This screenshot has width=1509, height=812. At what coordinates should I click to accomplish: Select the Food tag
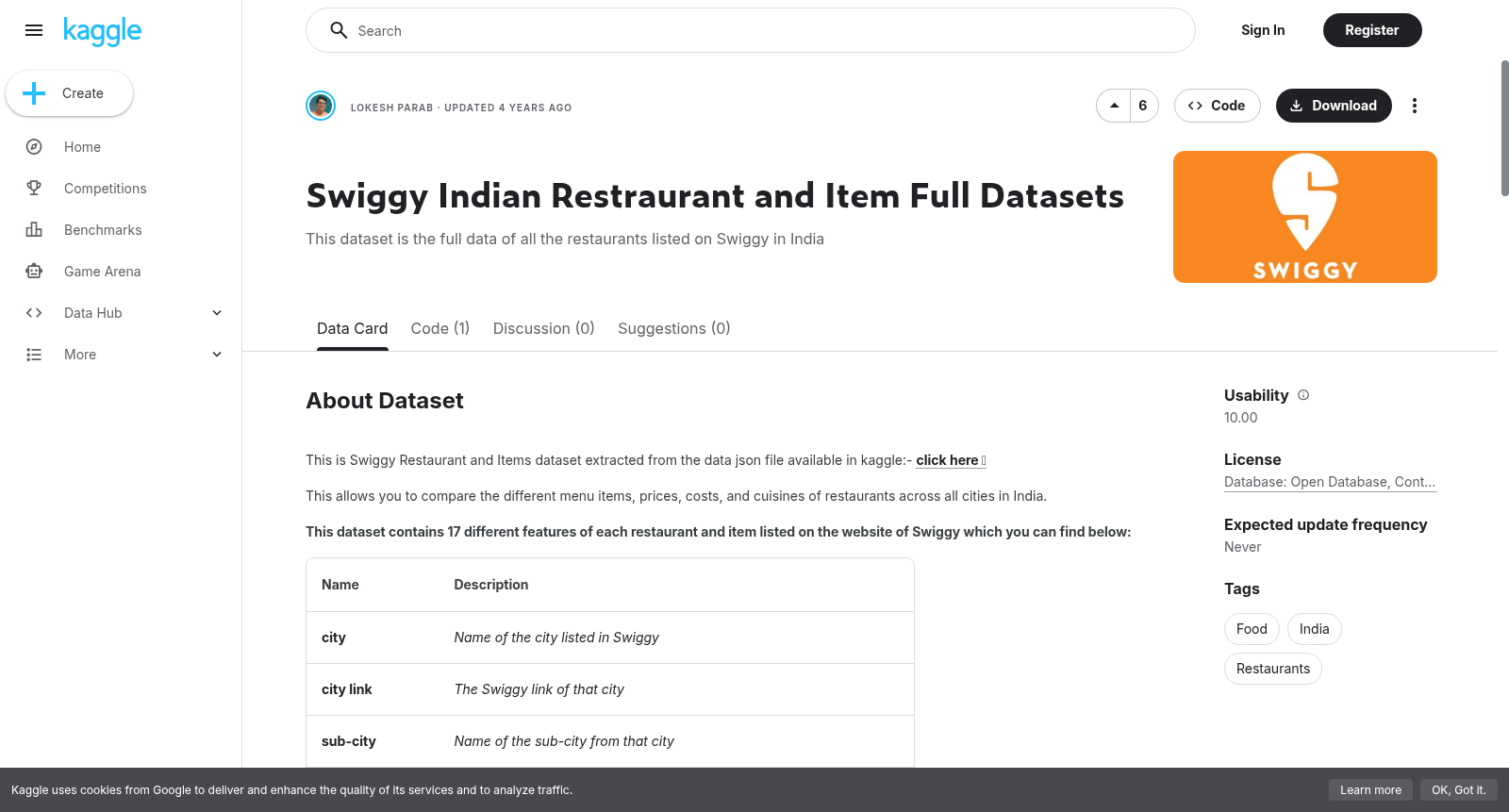[1252, 629]
